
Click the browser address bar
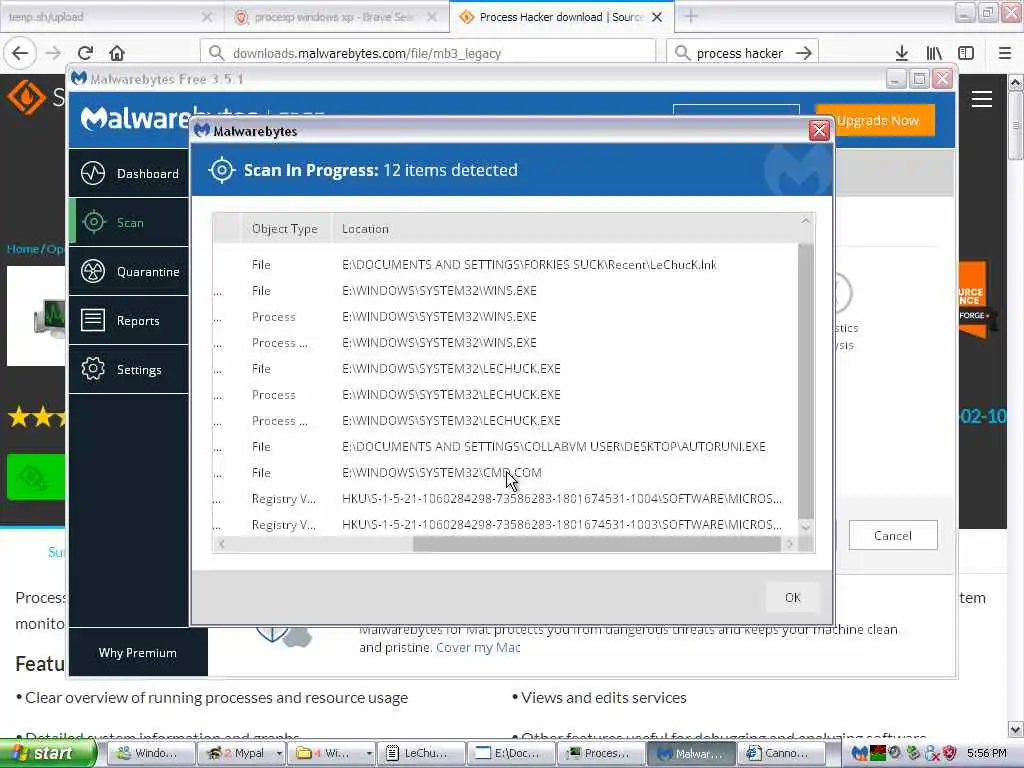pyautogui.click(x=428, y=53)
